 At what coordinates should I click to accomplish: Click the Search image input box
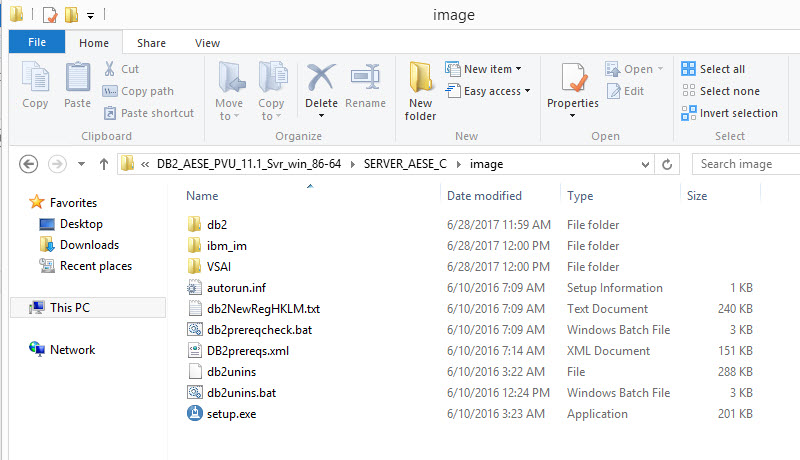click(746, 164)
